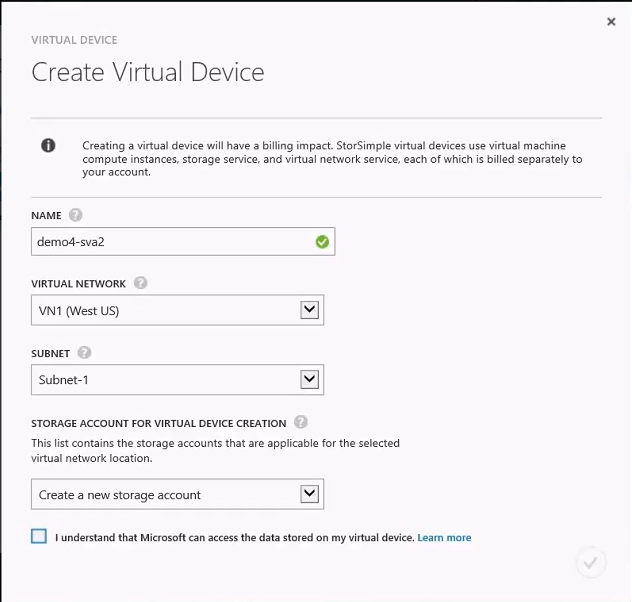
Task: Click the help icon next to NAME
Action: pyautogui.click(x=75, y=215)
